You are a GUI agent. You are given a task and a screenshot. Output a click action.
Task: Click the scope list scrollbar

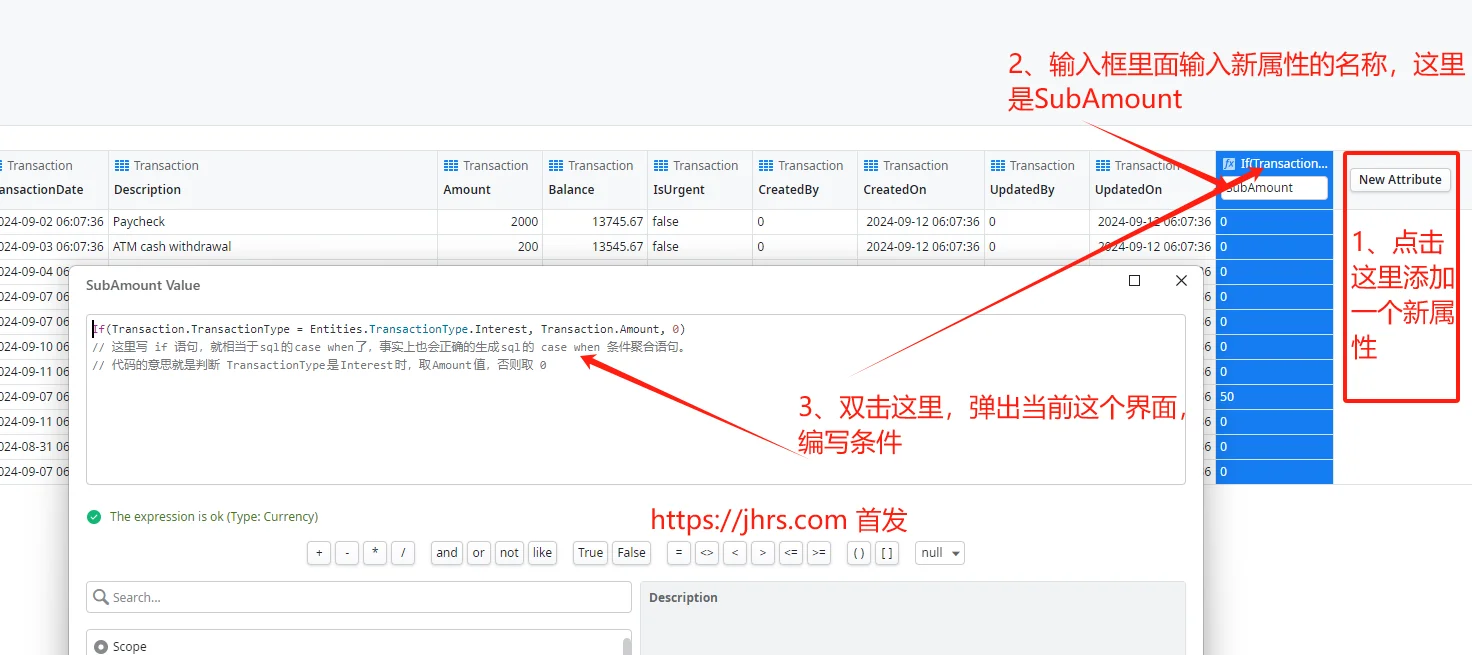(x=627, y=645)
